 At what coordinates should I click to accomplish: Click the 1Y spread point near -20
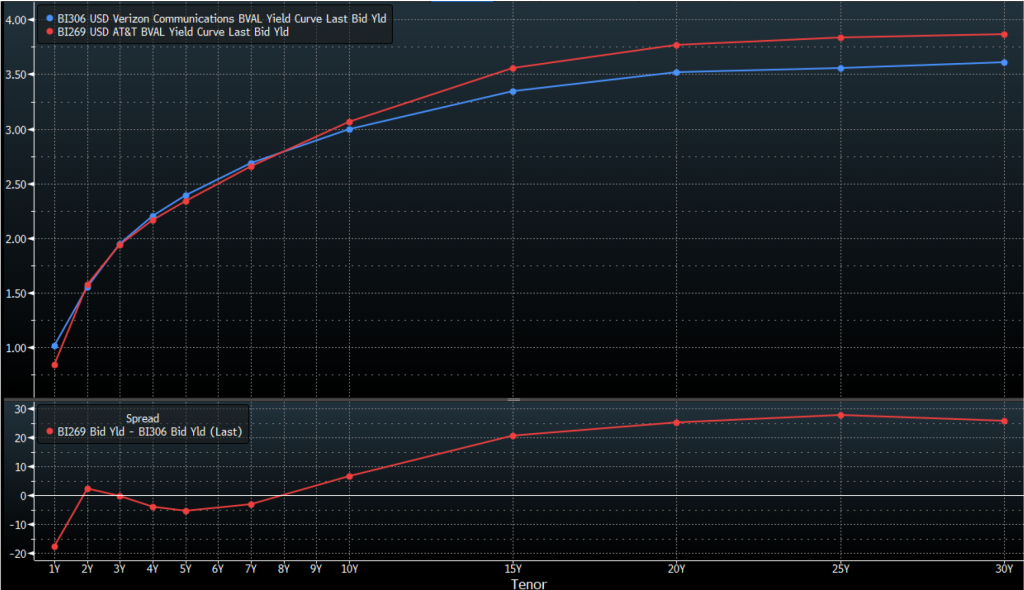coord(55,547)
